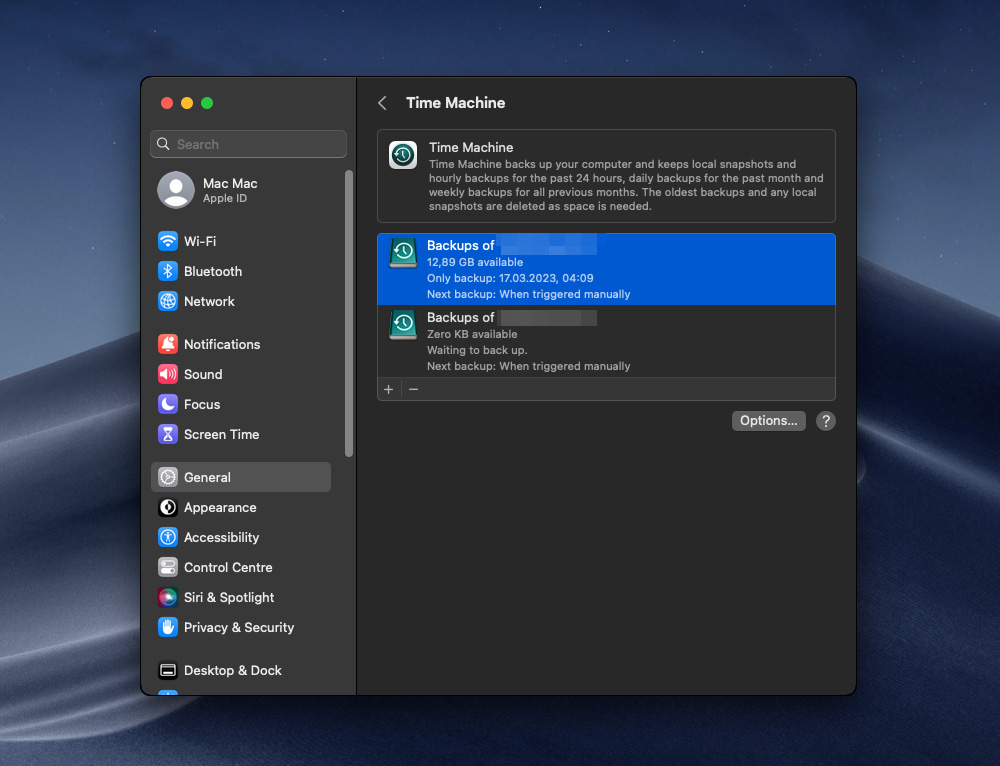Open Sound settings pane
Image resolution: width=1000 pixels, height=766 pixels.
click(x=241, y=374)
